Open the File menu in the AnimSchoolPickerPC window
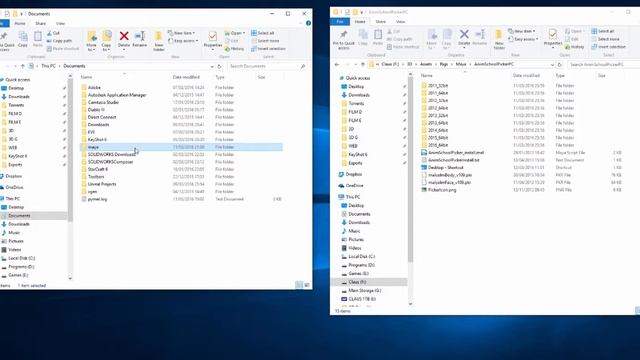The height and width of the screenshot is (360, 640). (x=340, y=22)
